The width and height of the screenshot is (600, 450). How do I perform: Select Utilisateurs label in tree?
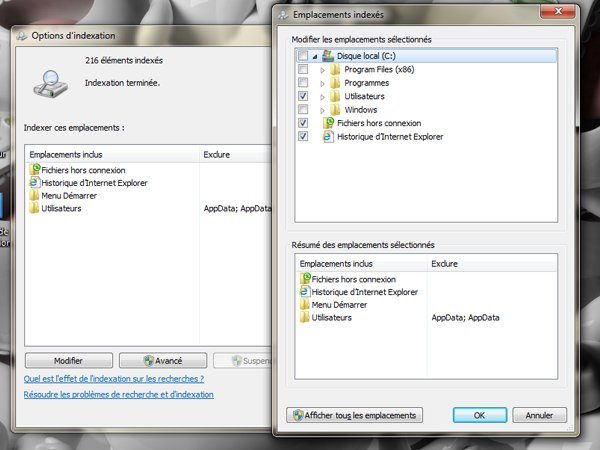(x=364, y=96)
